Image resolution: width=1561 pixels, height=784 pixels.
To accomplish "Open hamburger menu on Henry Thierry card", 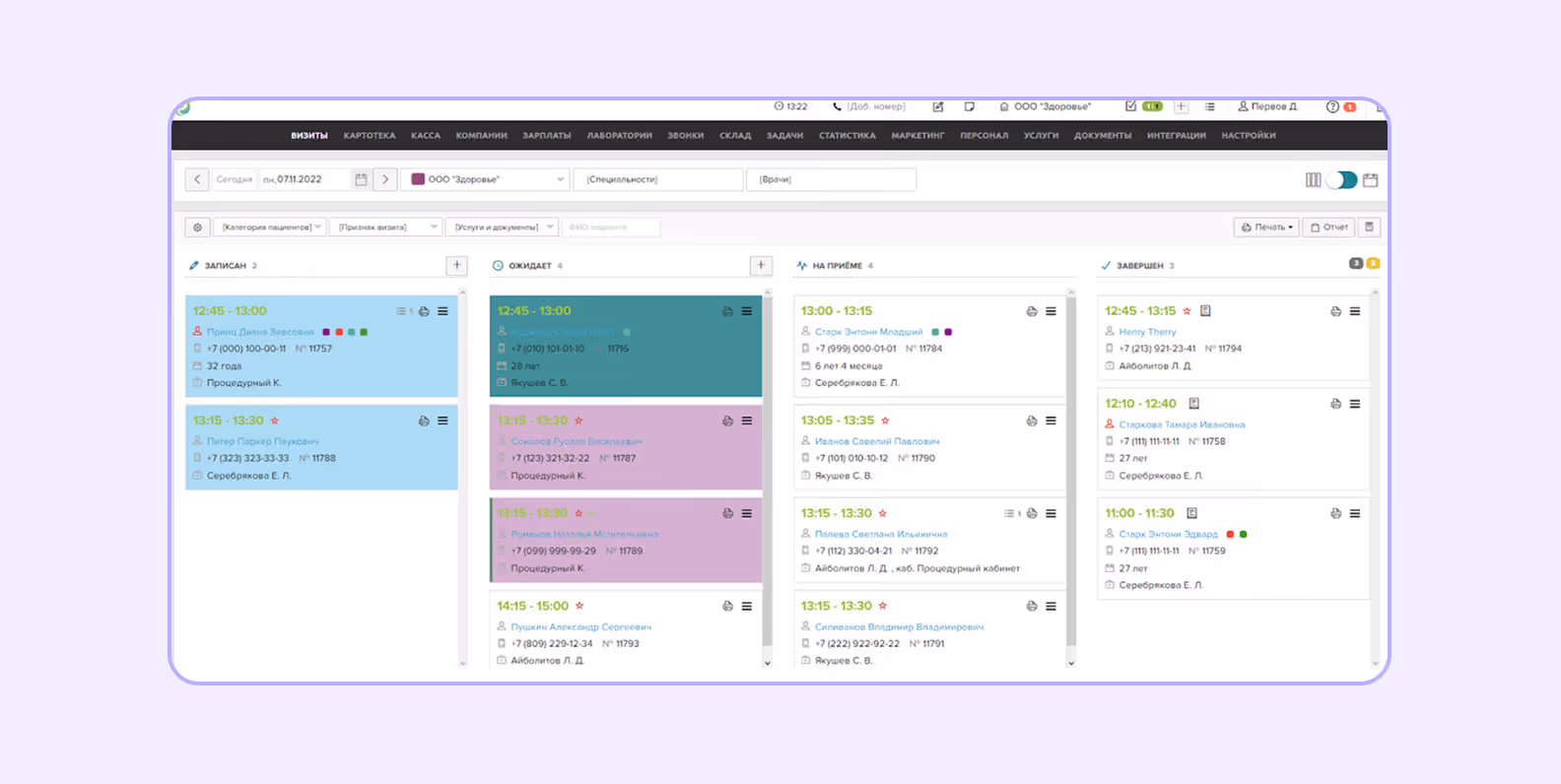I will click(1355, 311).
